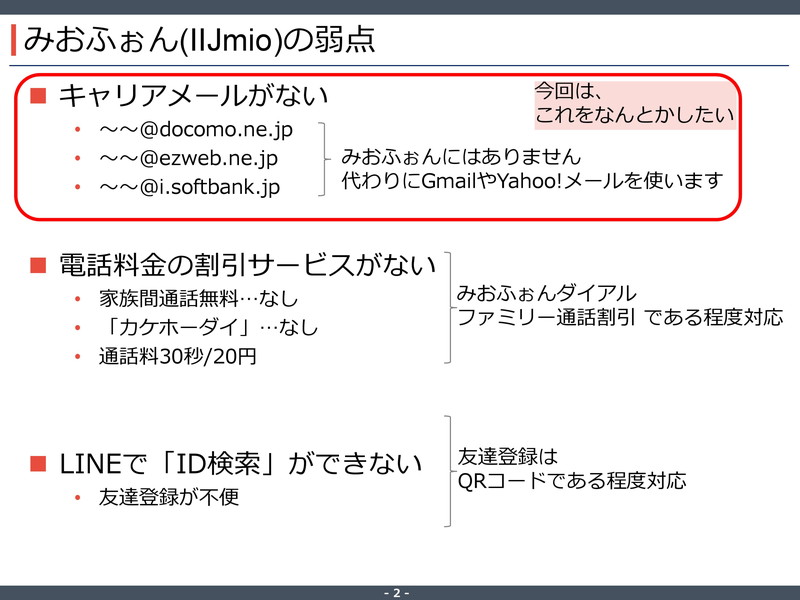
Task: Select the heading キャリアメールがない
Action: tap(193, 95)
